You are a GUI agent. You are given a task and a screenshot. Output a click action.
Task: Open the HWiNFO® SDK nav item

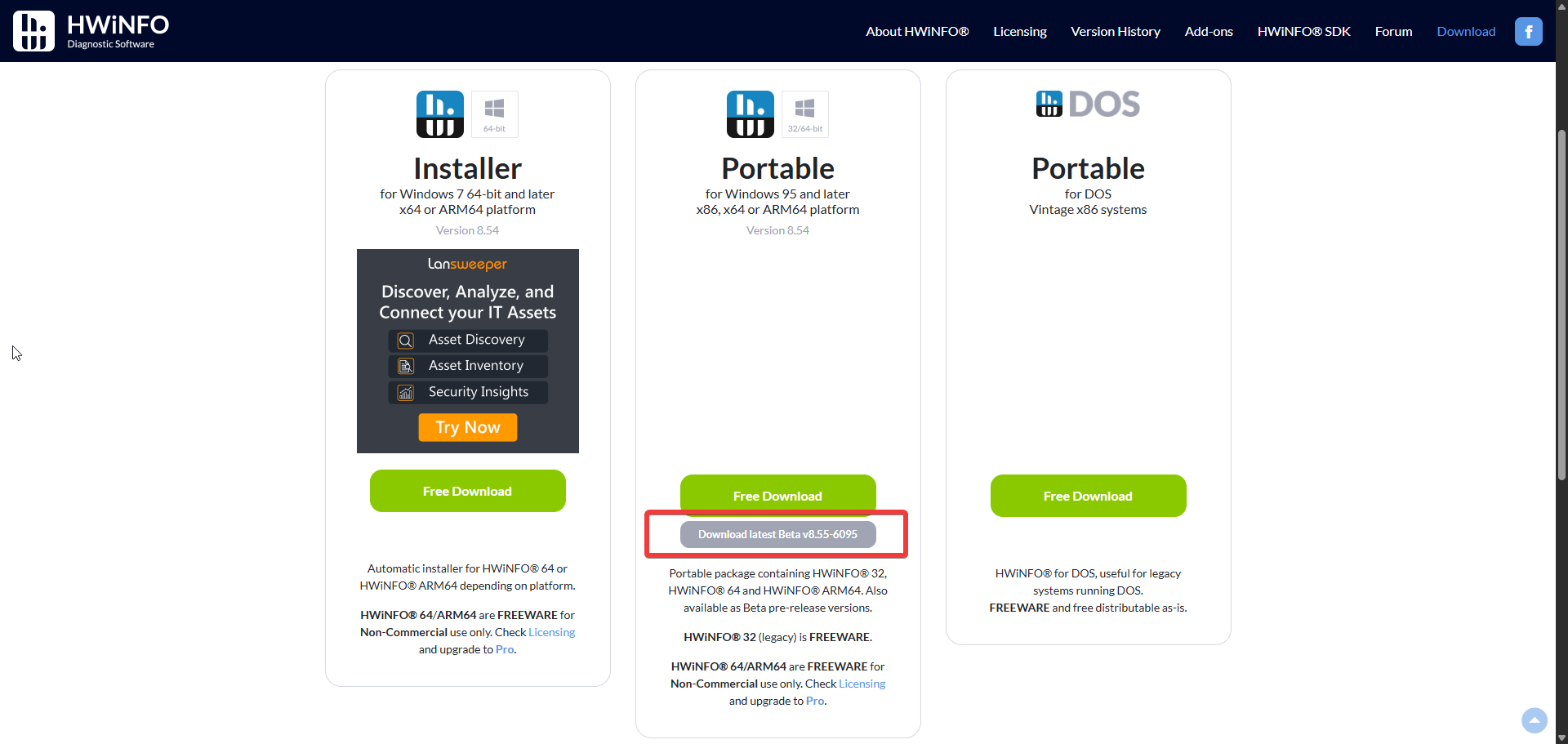click(x=1303, y=31)
